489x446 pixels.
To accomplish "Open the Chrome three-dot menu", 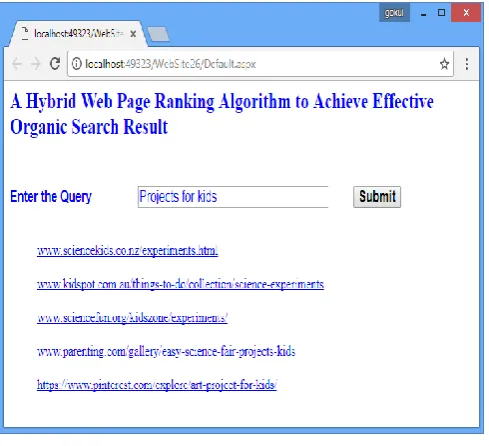I will tap(467, 64).
